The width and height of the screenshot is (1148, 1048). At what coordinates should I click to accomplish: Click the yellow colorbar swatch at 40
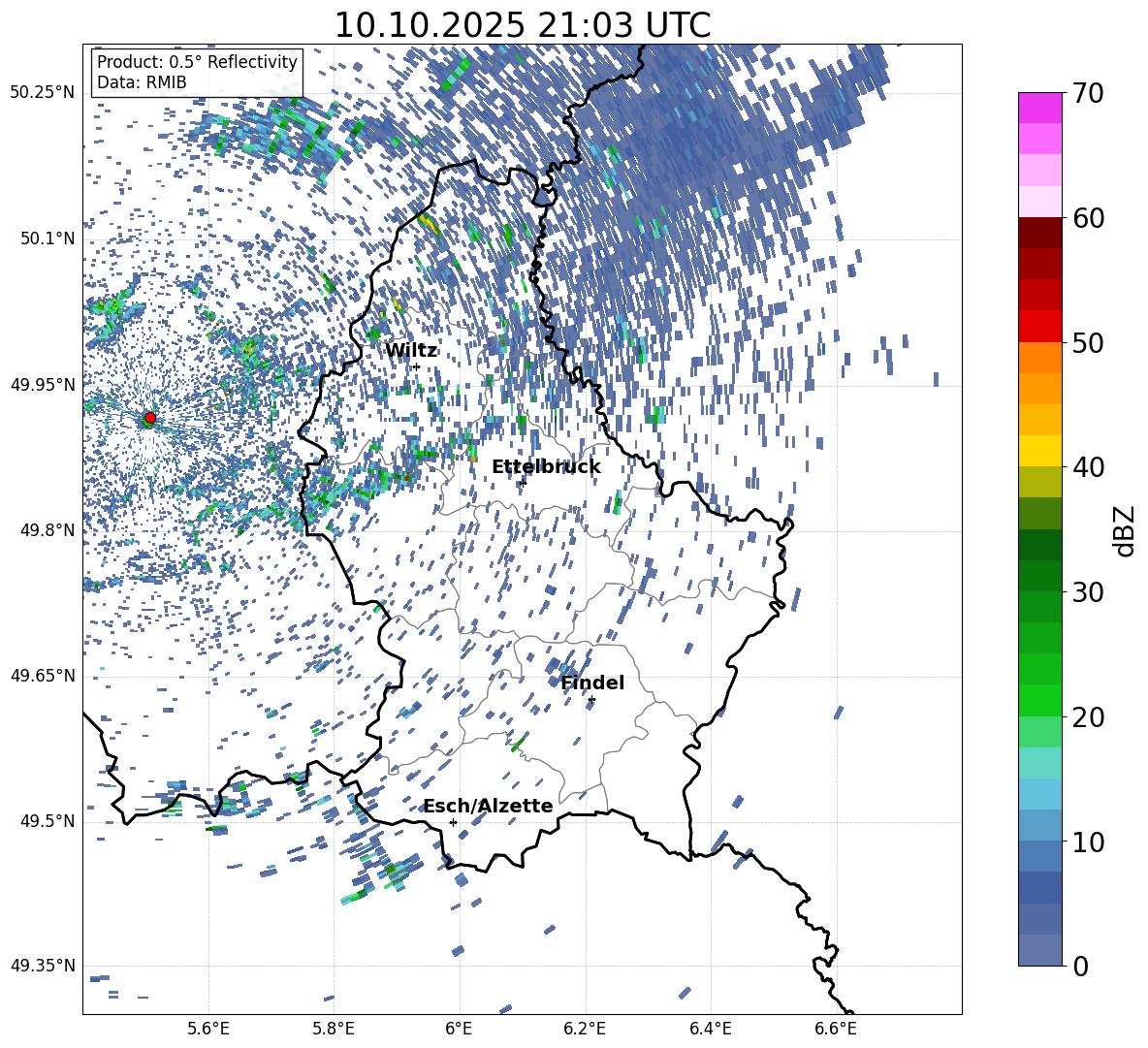click(x=1039, y=451)
